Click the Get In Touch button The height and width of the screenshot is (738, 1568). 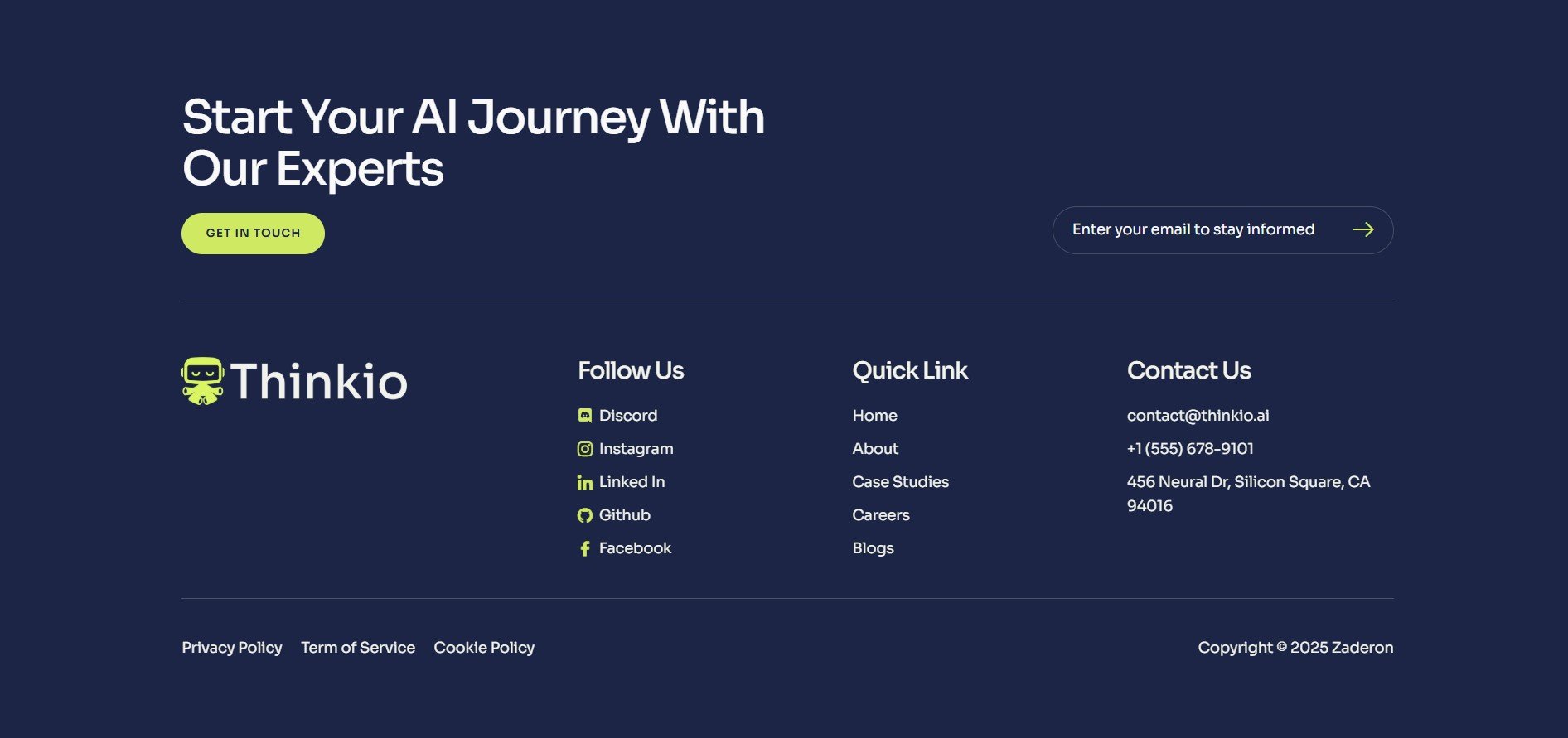253,234
